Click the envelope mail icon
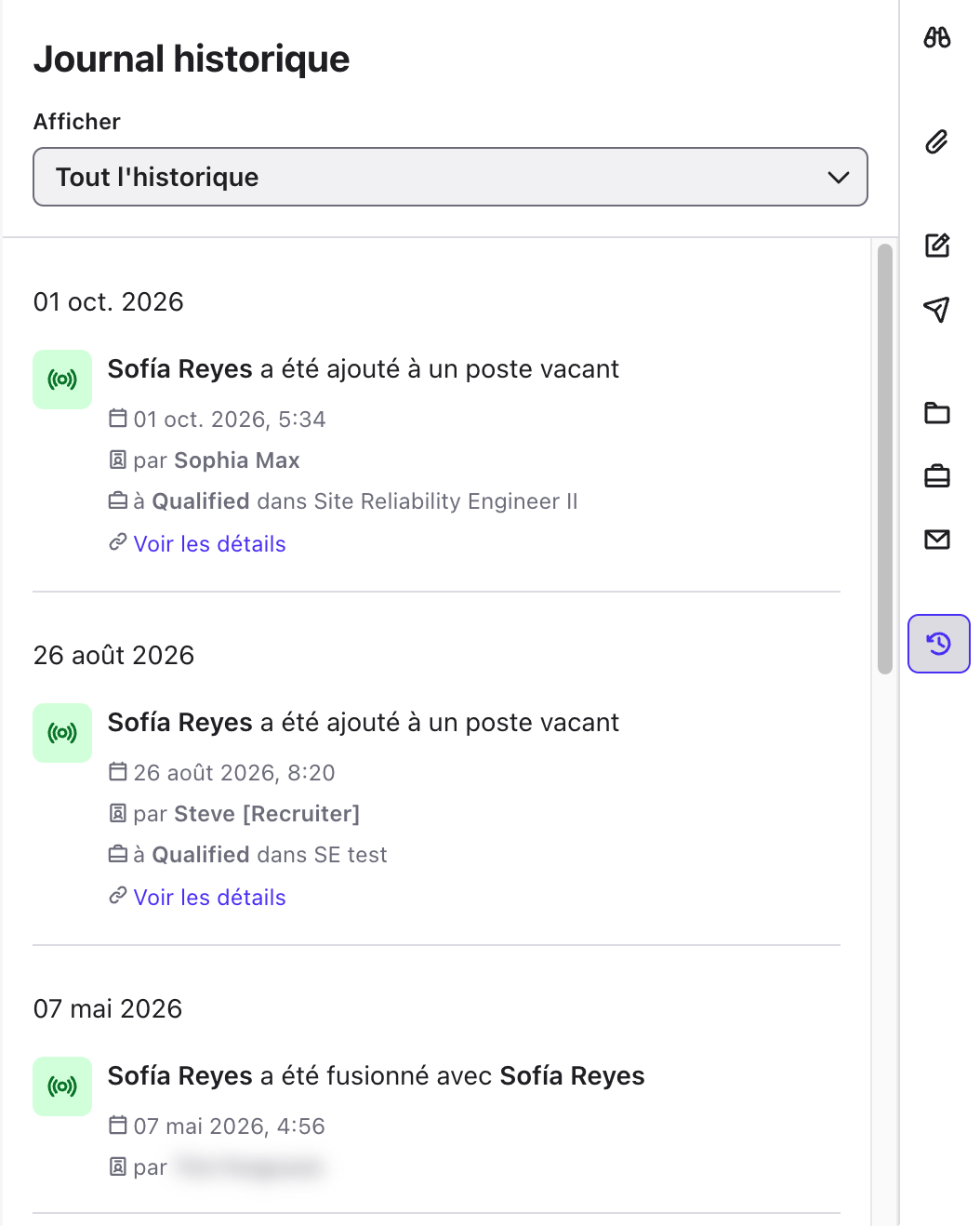980x1226 pixels. tap(937, 540)
